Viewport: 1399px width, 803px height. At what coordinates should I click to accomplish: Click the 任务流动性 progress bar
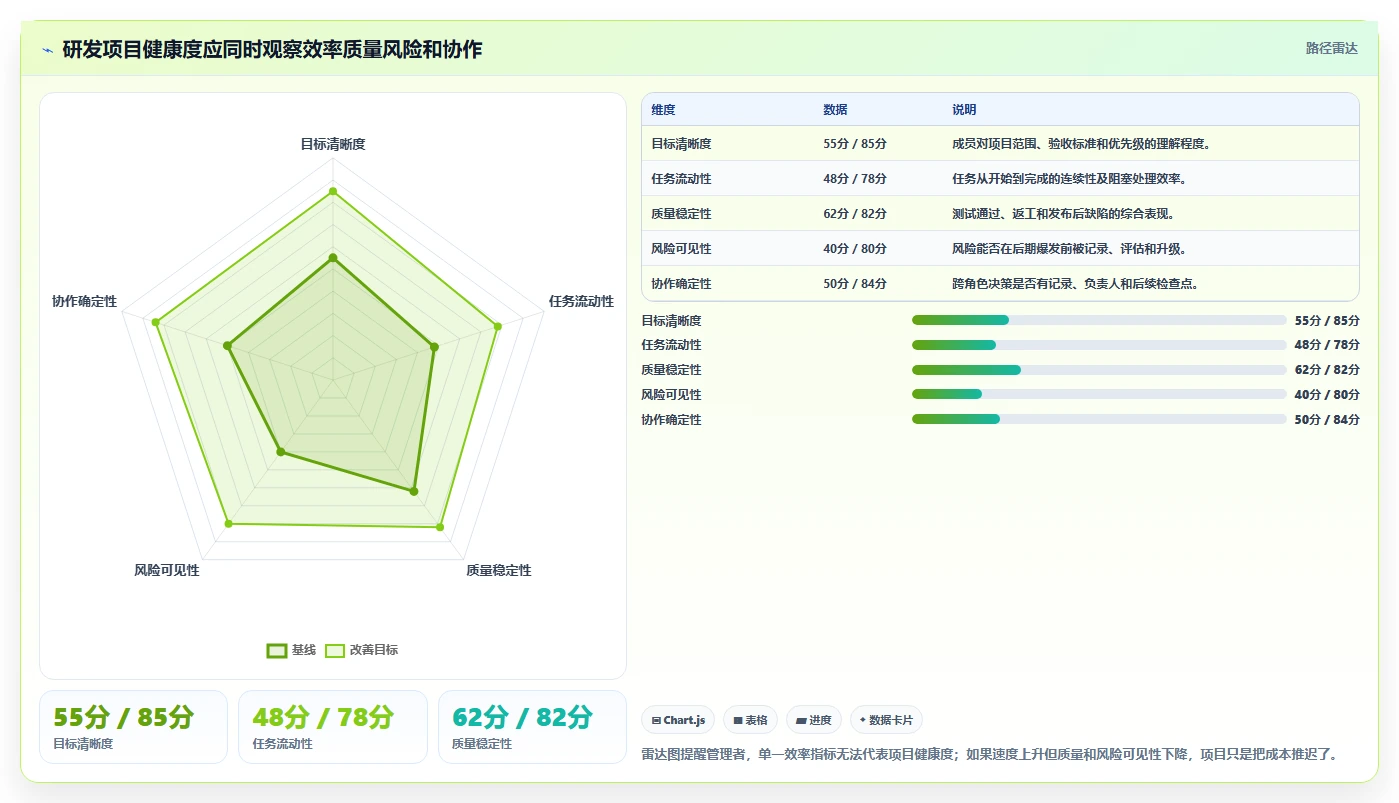point(1099,345)
